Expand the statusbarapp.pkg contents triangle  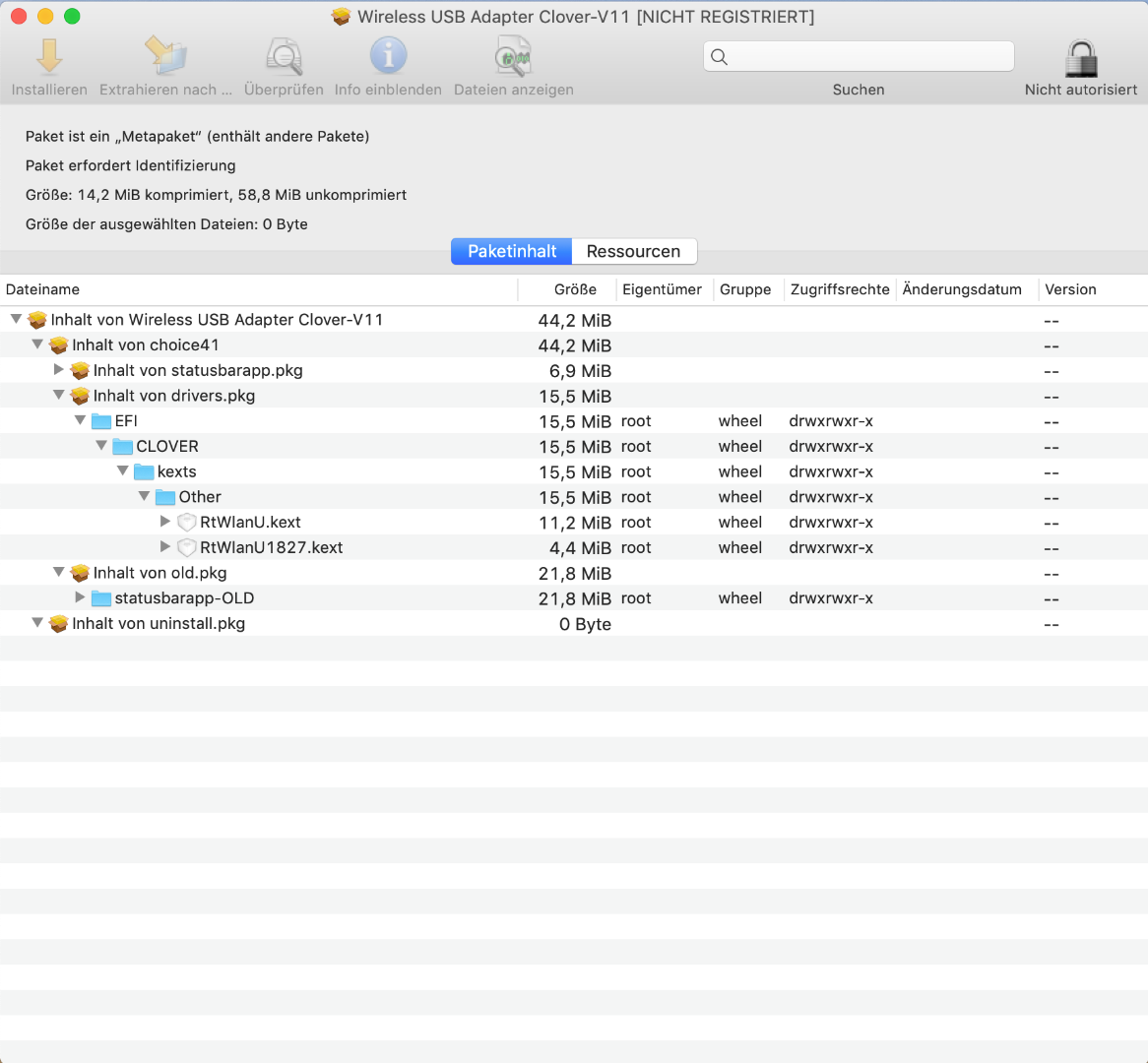click(59, 370)
